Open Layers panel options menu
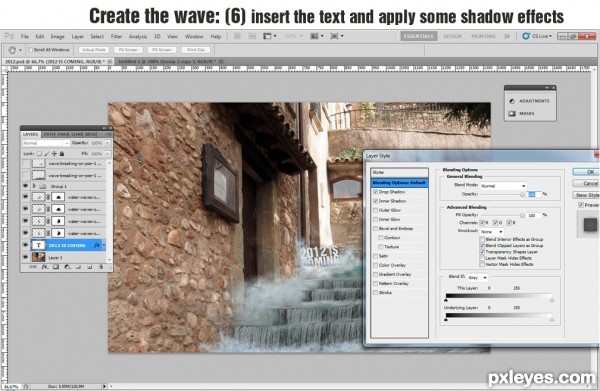Image resolution: width=600 pixels, height=391 pixels. click(108, 134)
